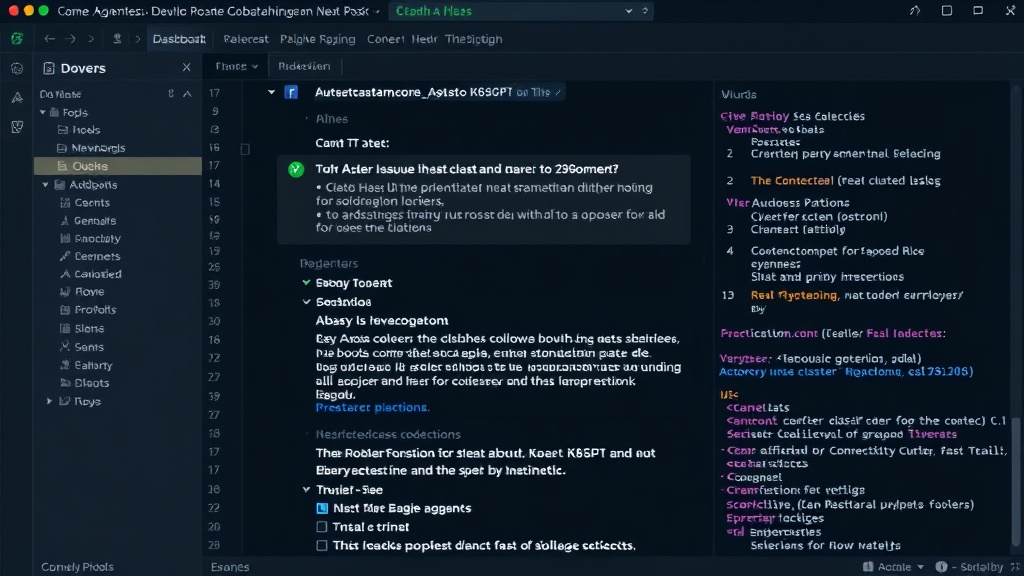Image resolution: width=1024 pixels, height=576 pixels.
Task: Click the icon in the title bar right
Action: 915,10
